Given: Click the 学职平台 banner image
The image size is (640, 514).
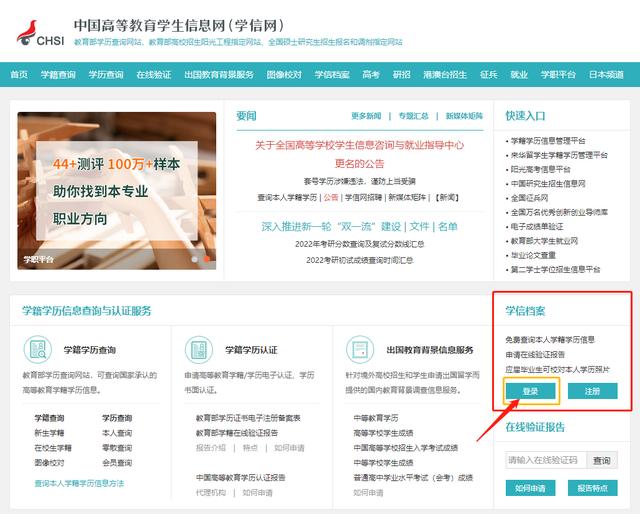Looking at the screenshot, I should click(x=116, y=190).
